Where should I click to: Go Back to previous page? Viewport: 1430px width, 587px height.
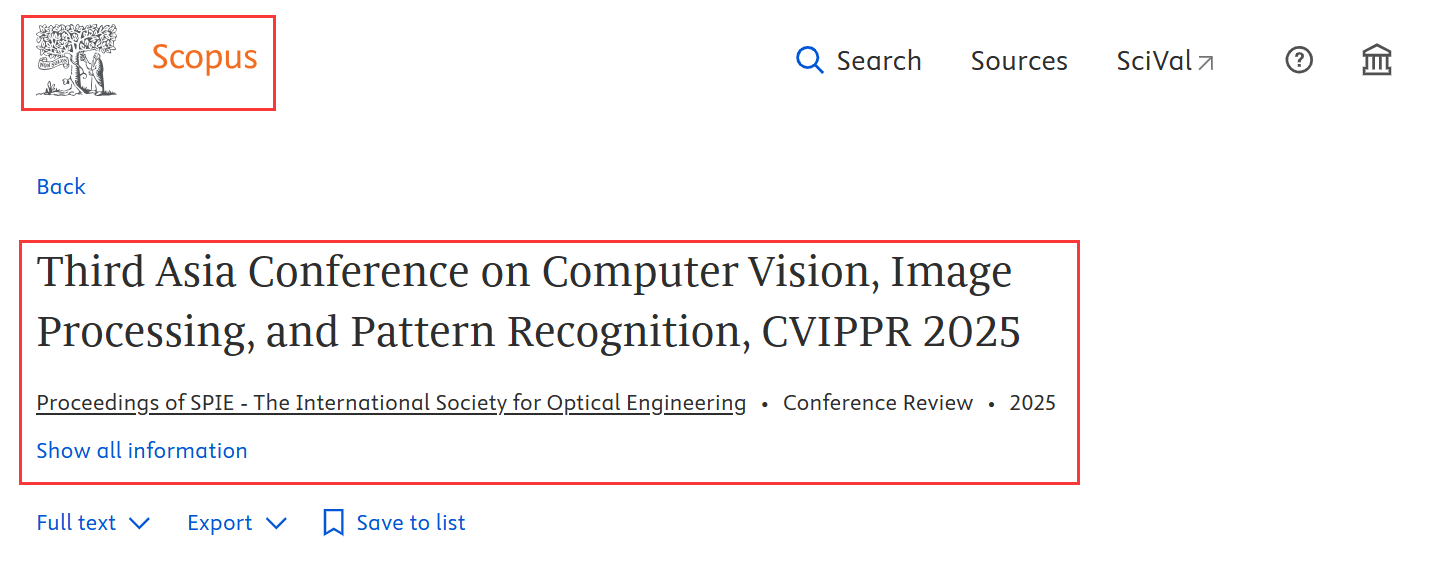point(61,187)
